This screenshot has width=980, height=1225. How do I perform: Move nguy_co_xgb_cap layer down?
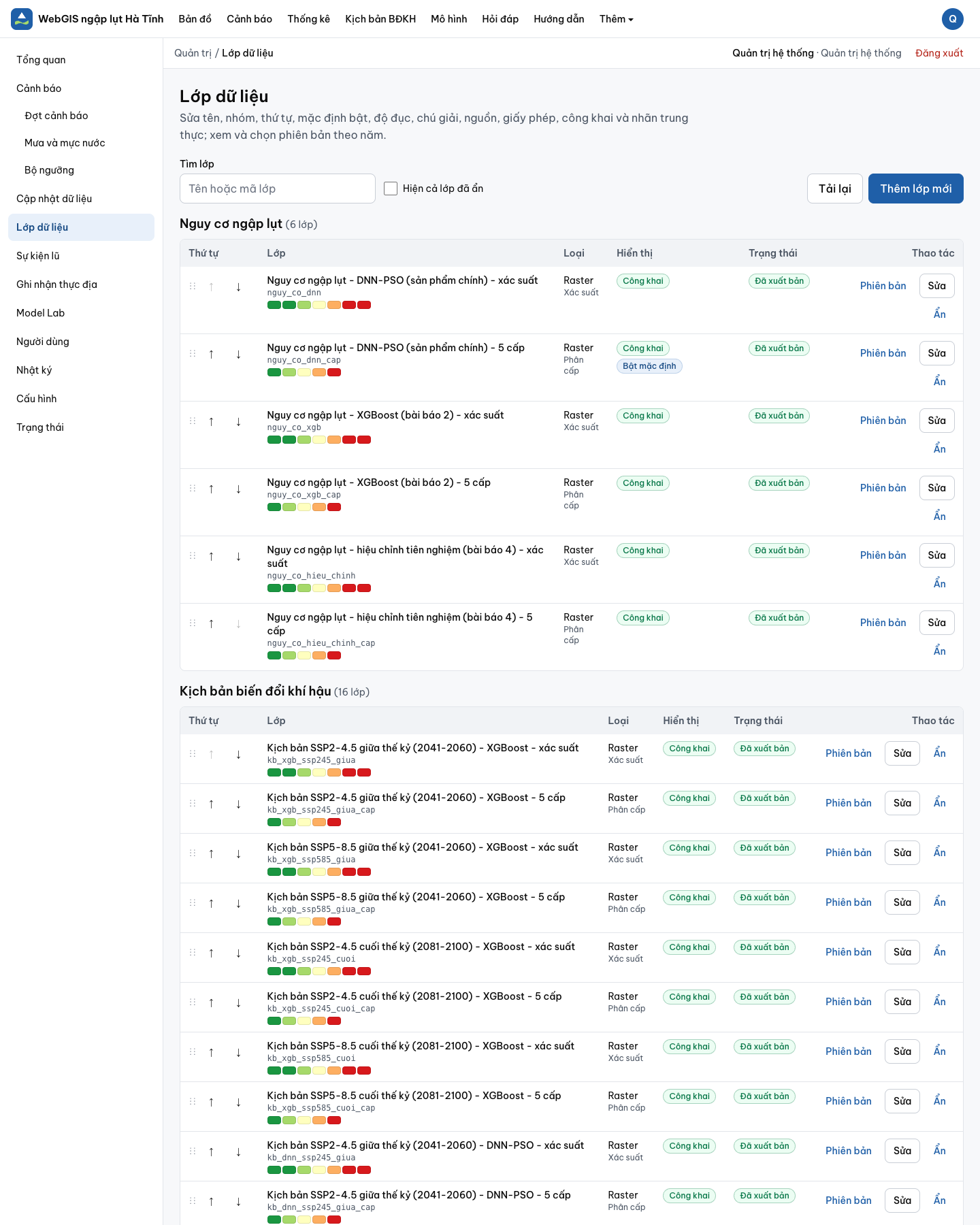tap(238, 489)
